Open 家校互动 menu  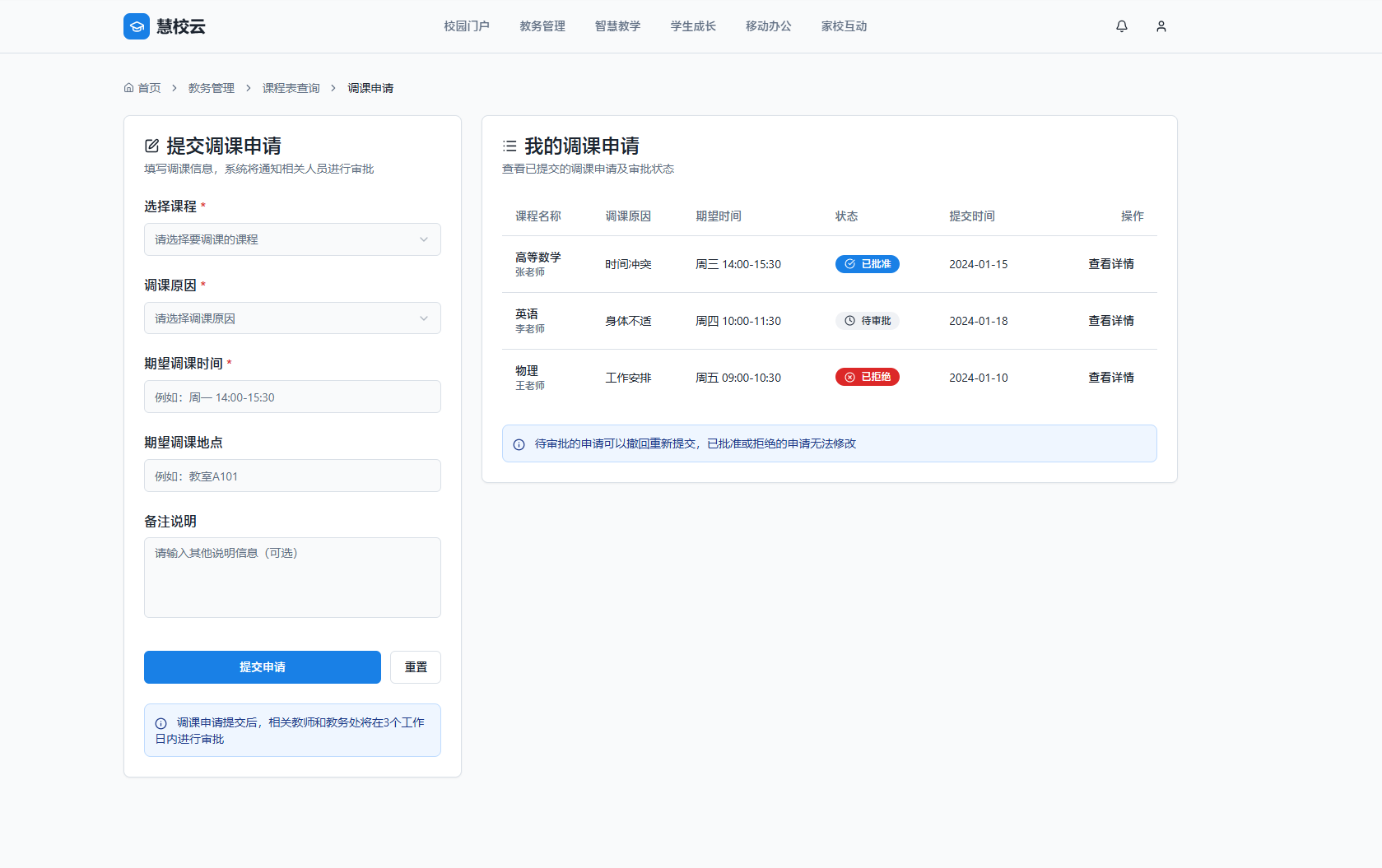(844, 26)
